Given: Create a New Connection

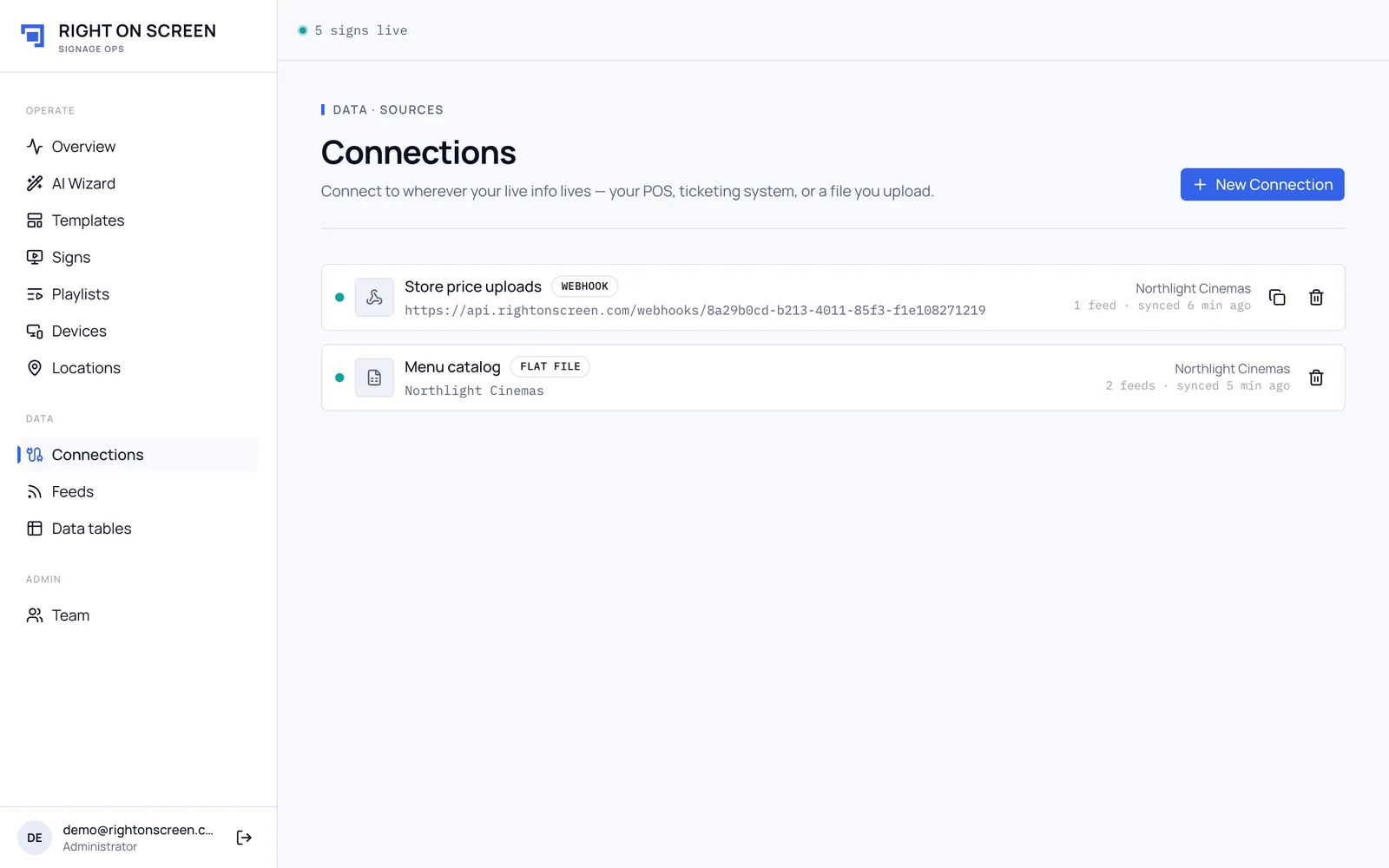Looking at the screenshot, I should coord(1262,185).
